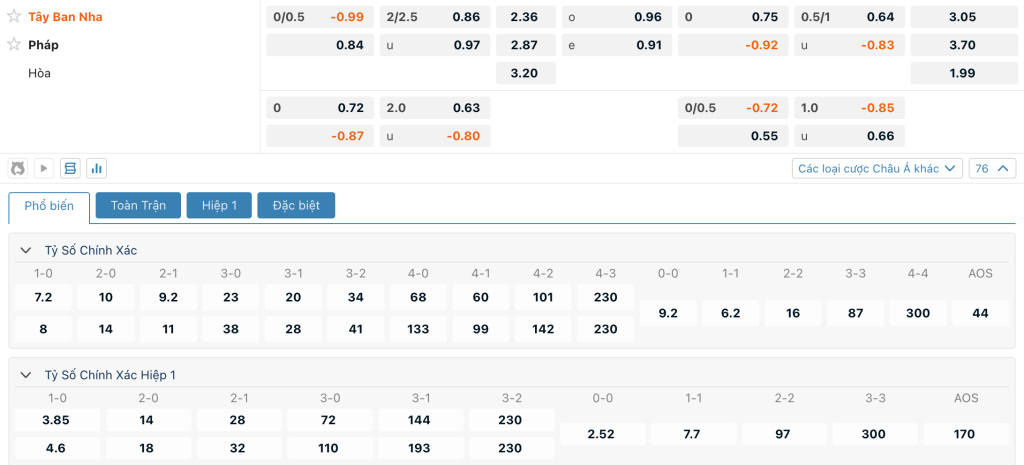Pick under odds -0.80

[435, 136]
